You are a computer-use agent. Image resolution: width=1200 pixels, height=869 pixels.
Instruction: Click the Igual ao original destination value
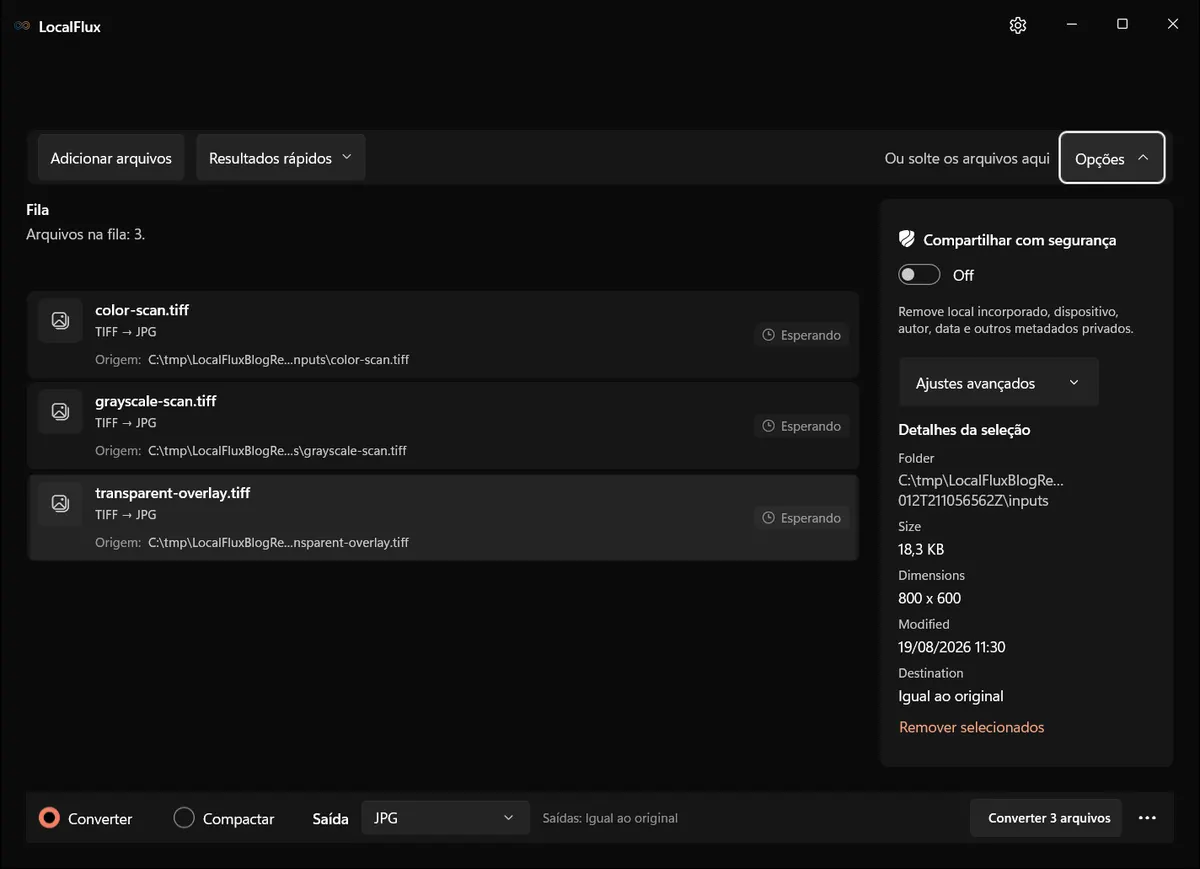pyautogui.click(x=951, y=696)
